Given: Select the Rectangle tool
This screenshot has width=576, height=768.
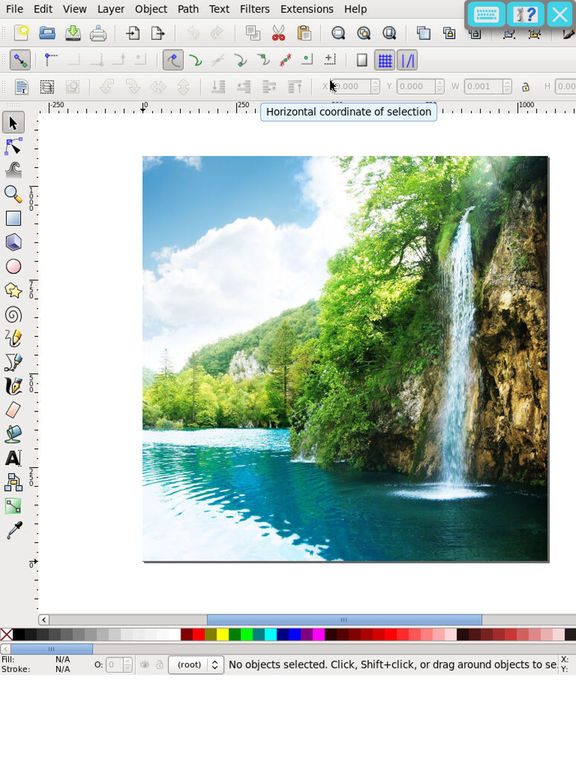Looking at the screenshot, I should point(13,218).
